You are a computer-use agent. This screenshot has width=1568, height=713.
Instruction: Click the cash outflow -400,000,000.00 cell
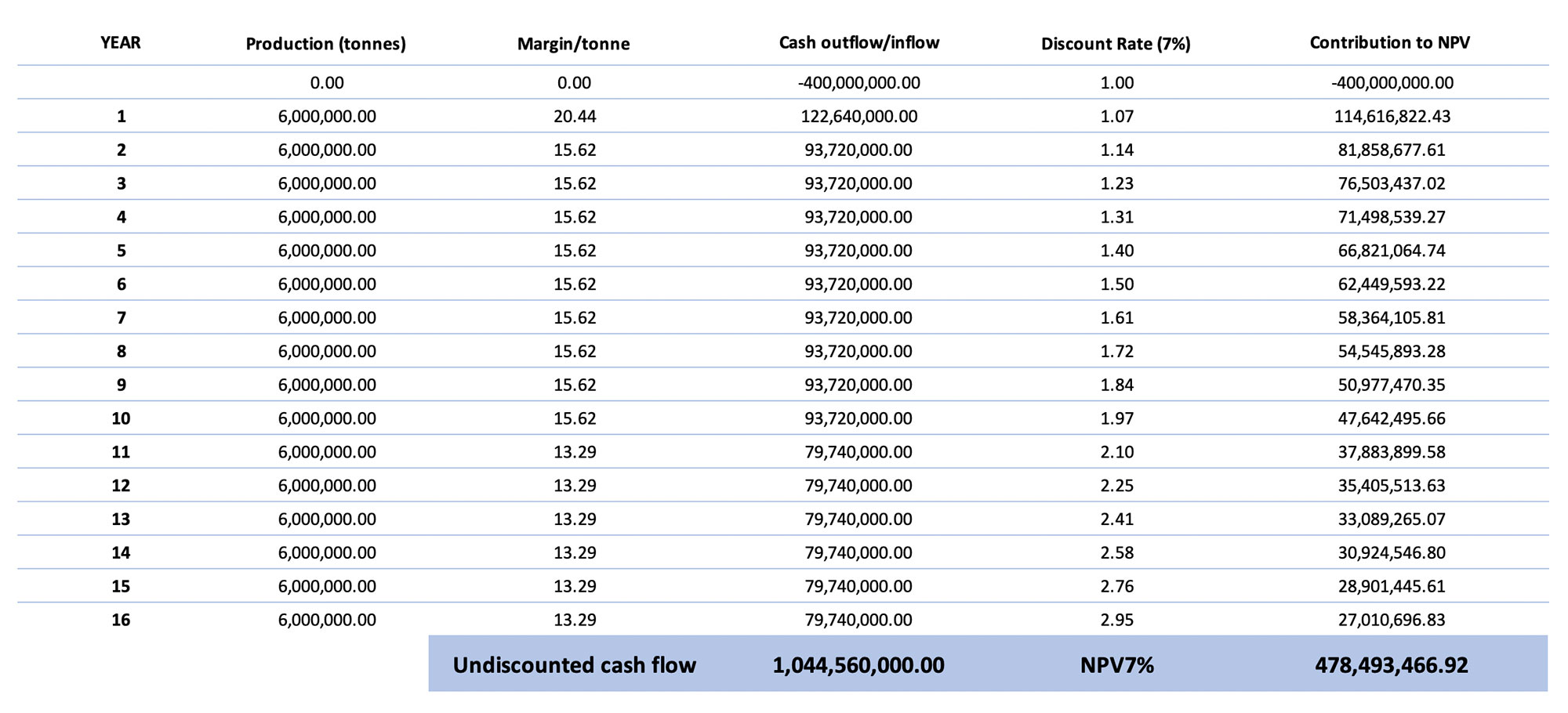pyautogui.click(x=859, y=82)
